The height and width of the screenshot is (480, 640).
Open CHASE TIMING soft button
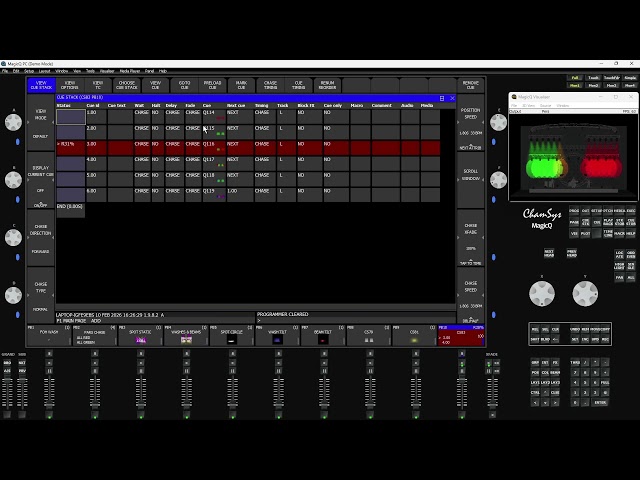(x=270, y=85)
